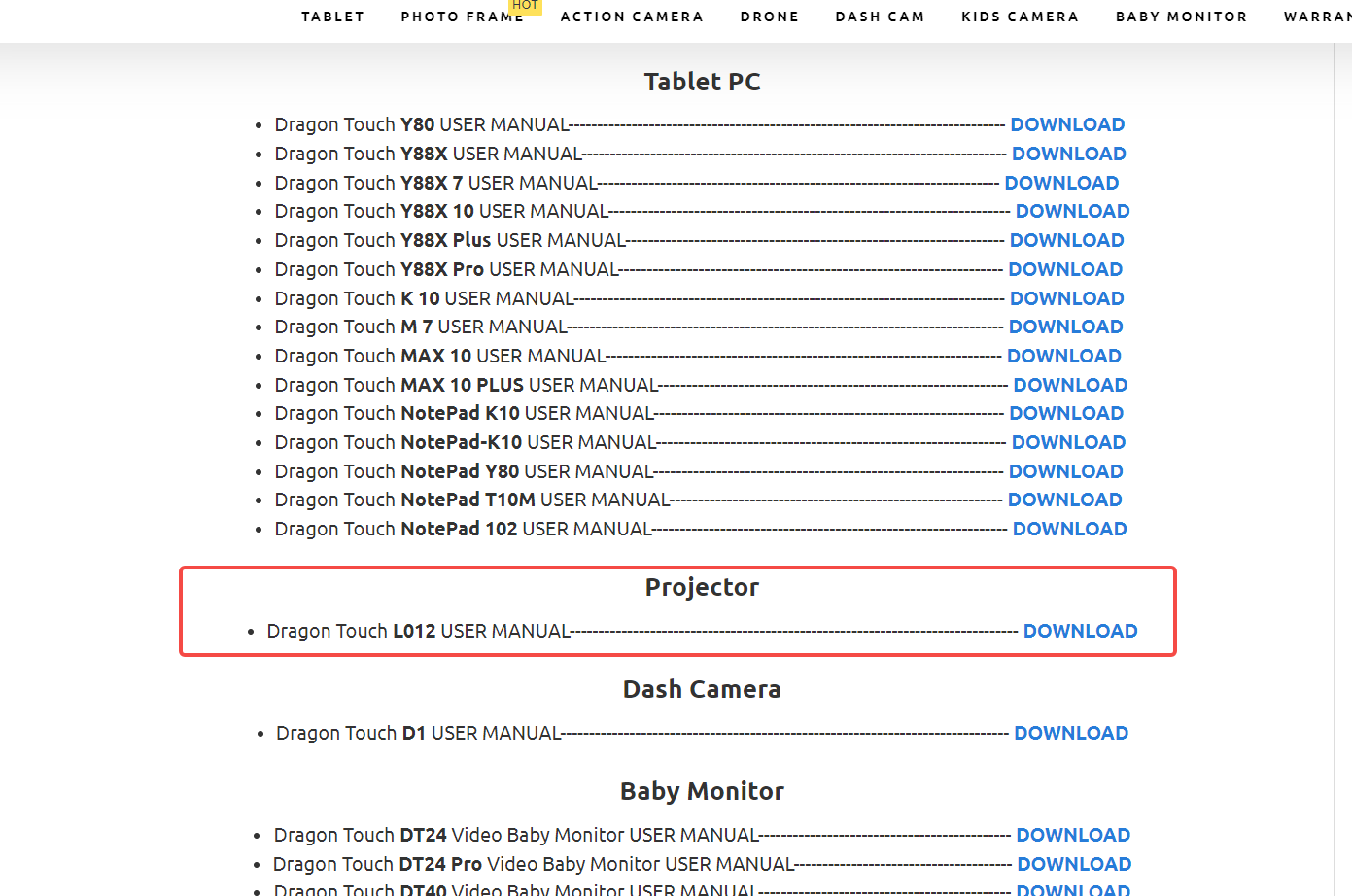The width and height of the screenshot is (1352, 896).
Task: Download the NotePad-K10 hyphenated user manual
Action: tap(1069, 442)
